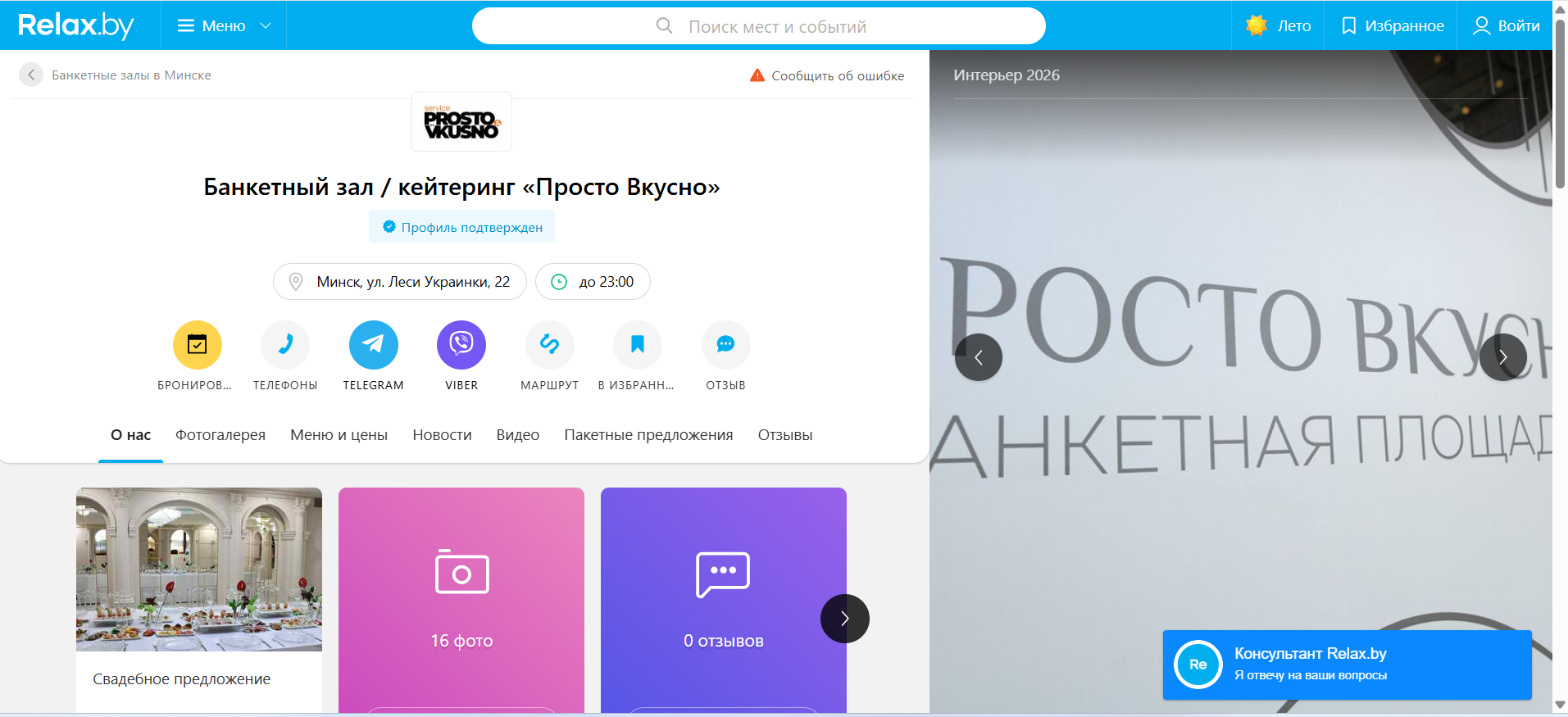Open the Консультант Relax.by chat widget
This screenshot has width=1568, height=717.
point(1348,665)
